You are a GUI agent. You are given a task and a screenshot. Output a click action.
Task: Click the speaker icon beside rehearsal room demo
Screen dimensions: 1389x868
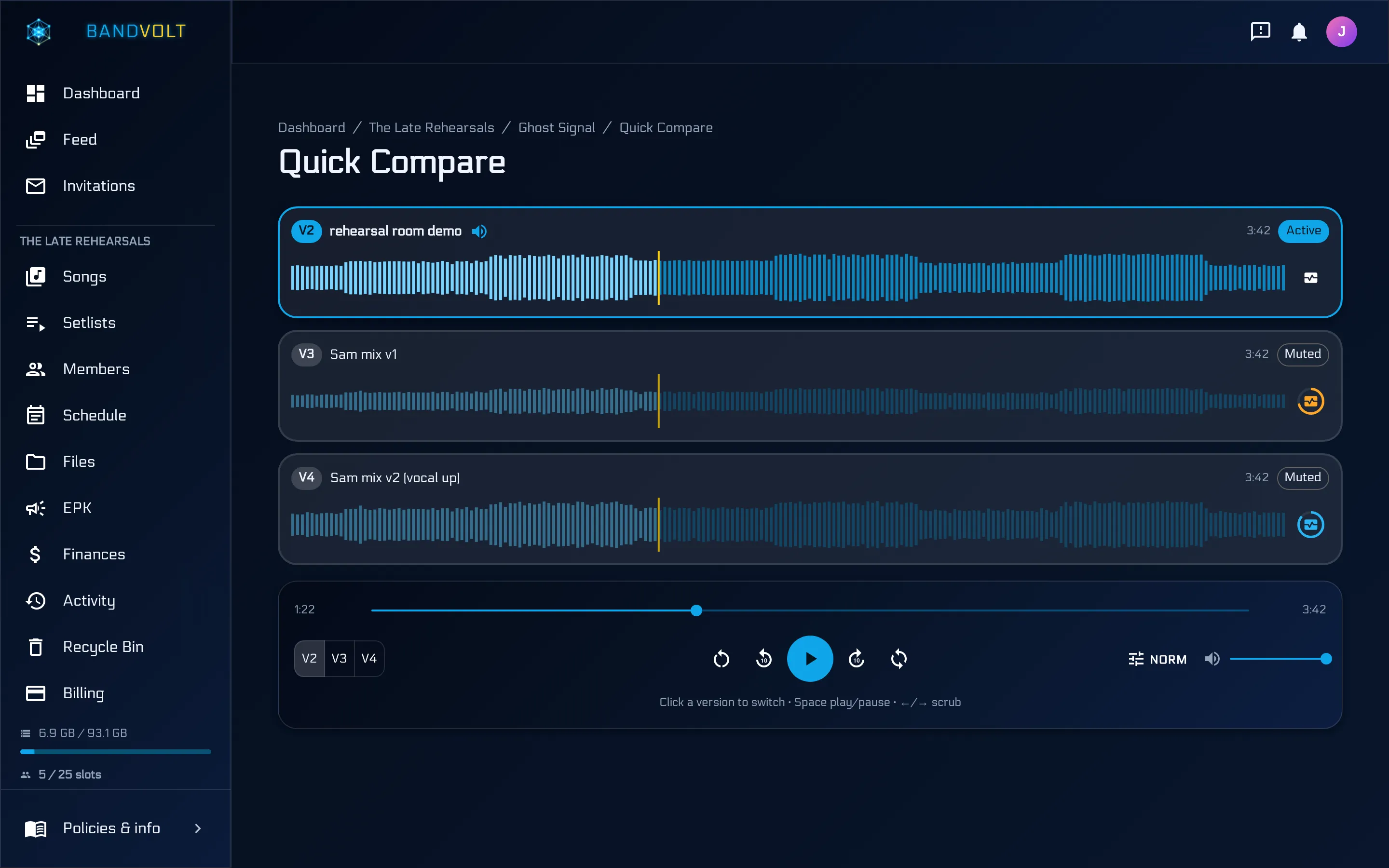coord(479,231)
